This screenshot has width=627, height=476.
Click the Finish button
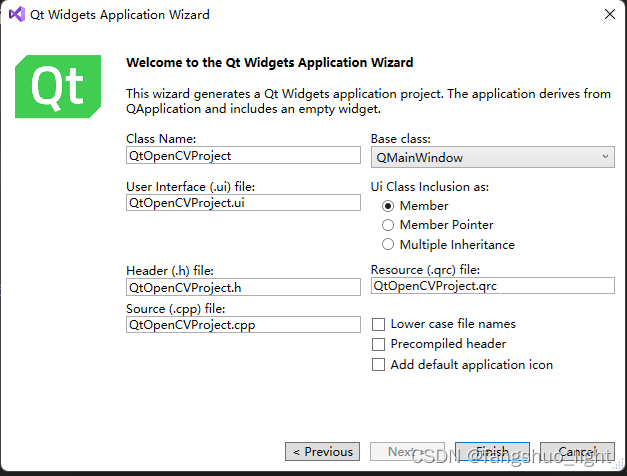[492, 452]
